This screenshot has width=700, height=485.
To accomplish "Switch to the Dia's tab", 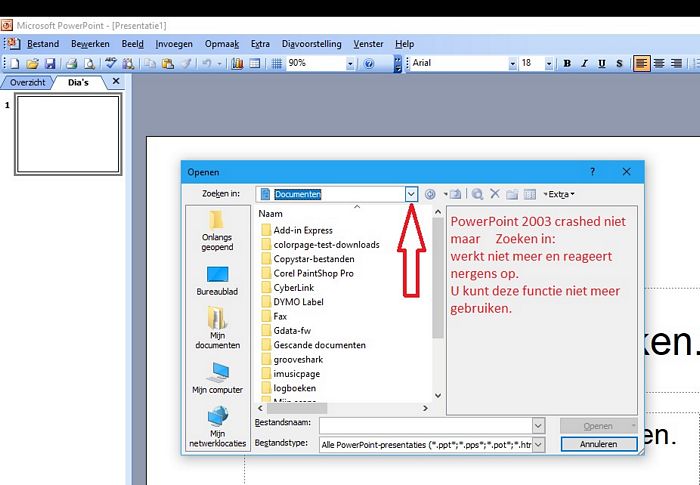I will [79, 82].
